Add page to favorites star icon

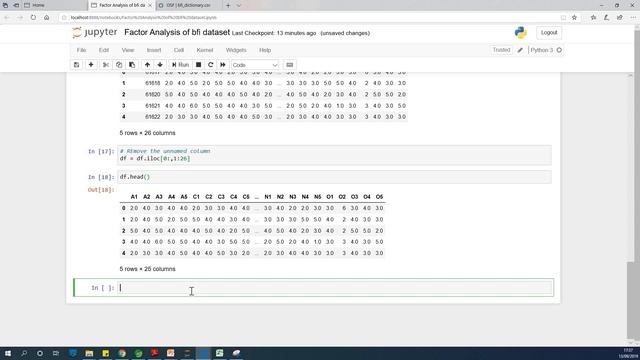[574, 18]
